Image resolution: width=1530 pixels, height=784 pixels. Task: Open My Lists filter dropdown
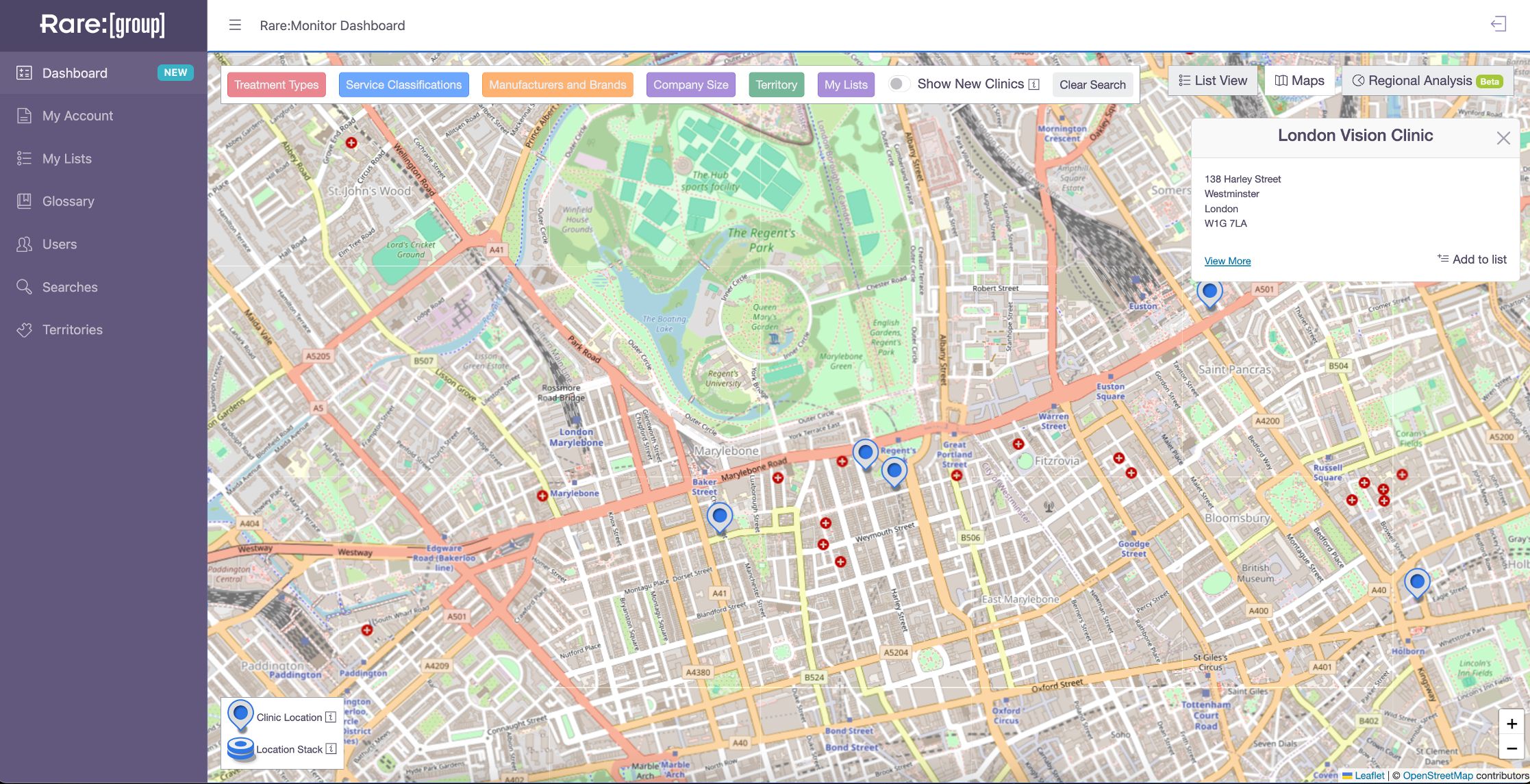coord(846,85)
